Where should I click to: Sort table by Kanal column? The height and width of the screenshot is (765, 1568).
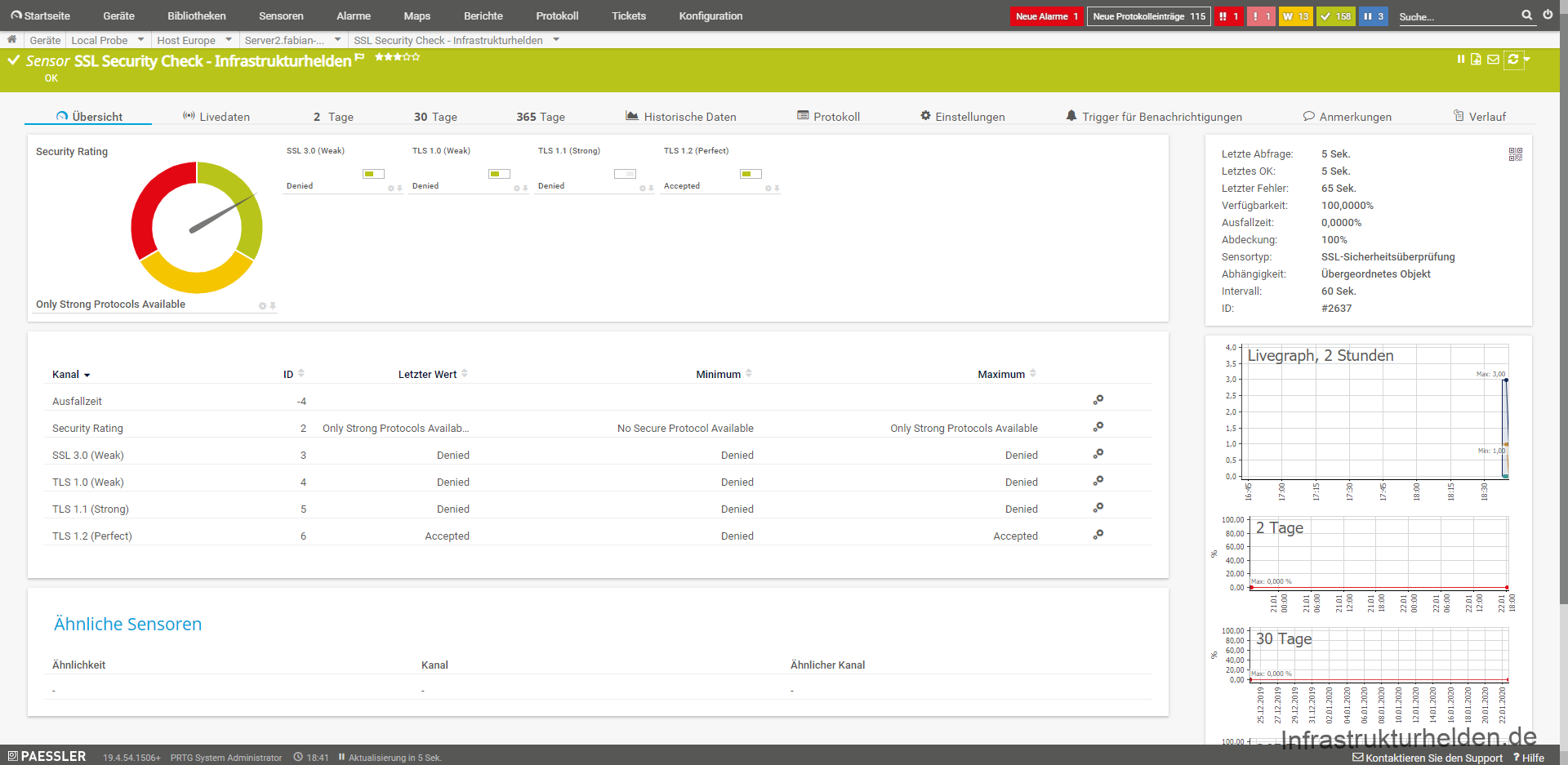click(x=71, y=375)
